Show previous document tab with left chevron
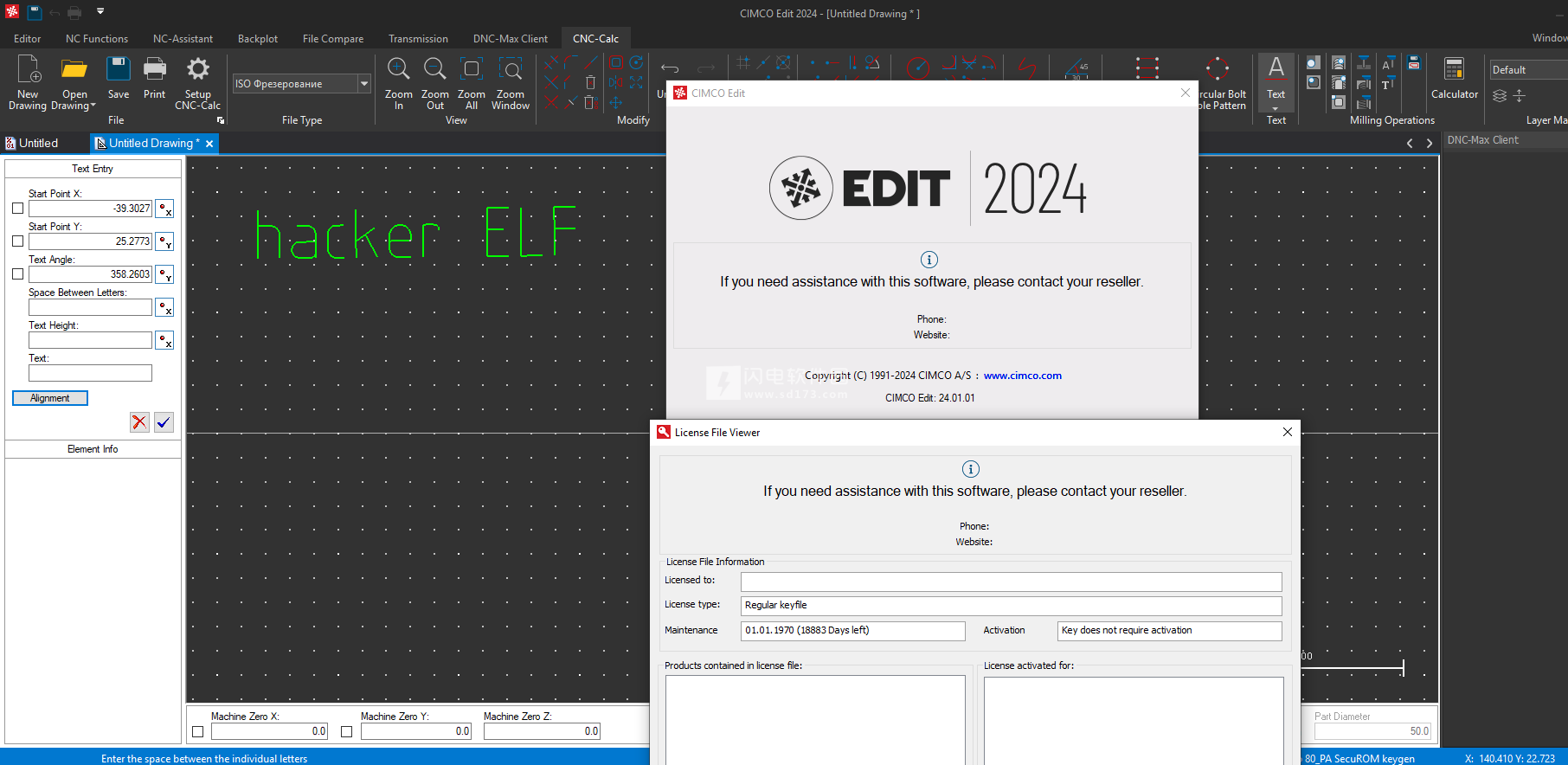 point(1410,144)
